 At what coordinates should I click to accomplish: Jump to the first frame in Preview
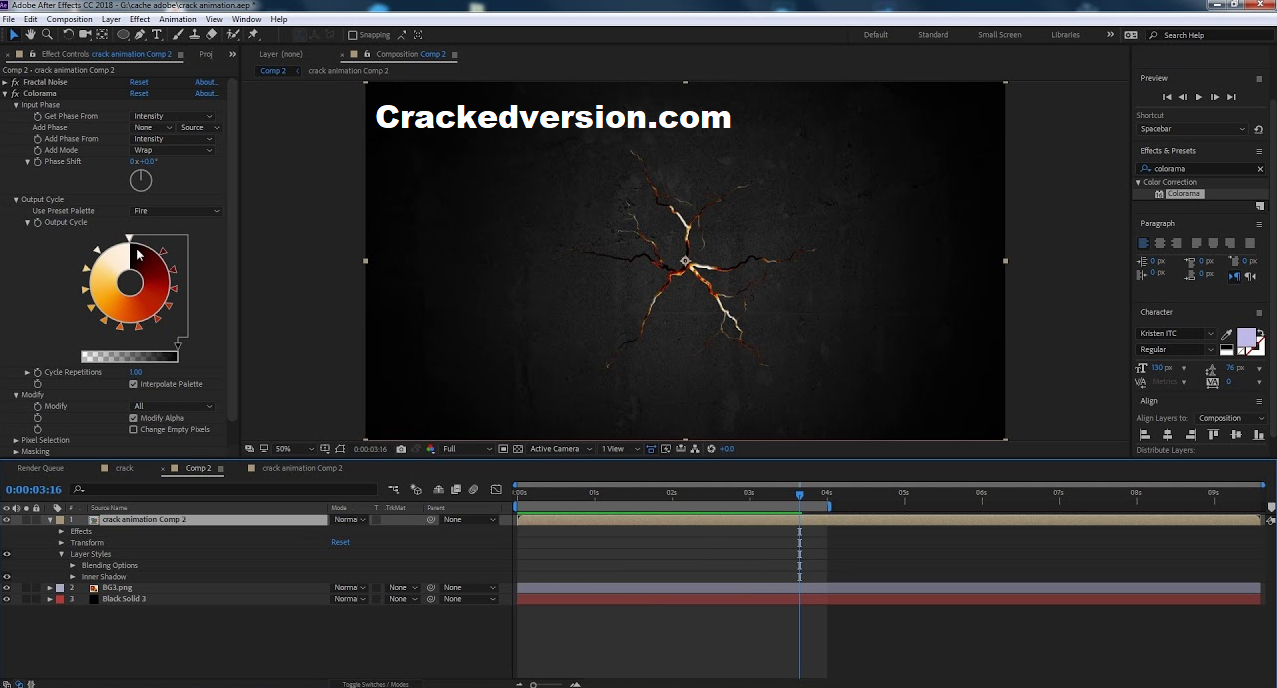[x=1167, y=97]
